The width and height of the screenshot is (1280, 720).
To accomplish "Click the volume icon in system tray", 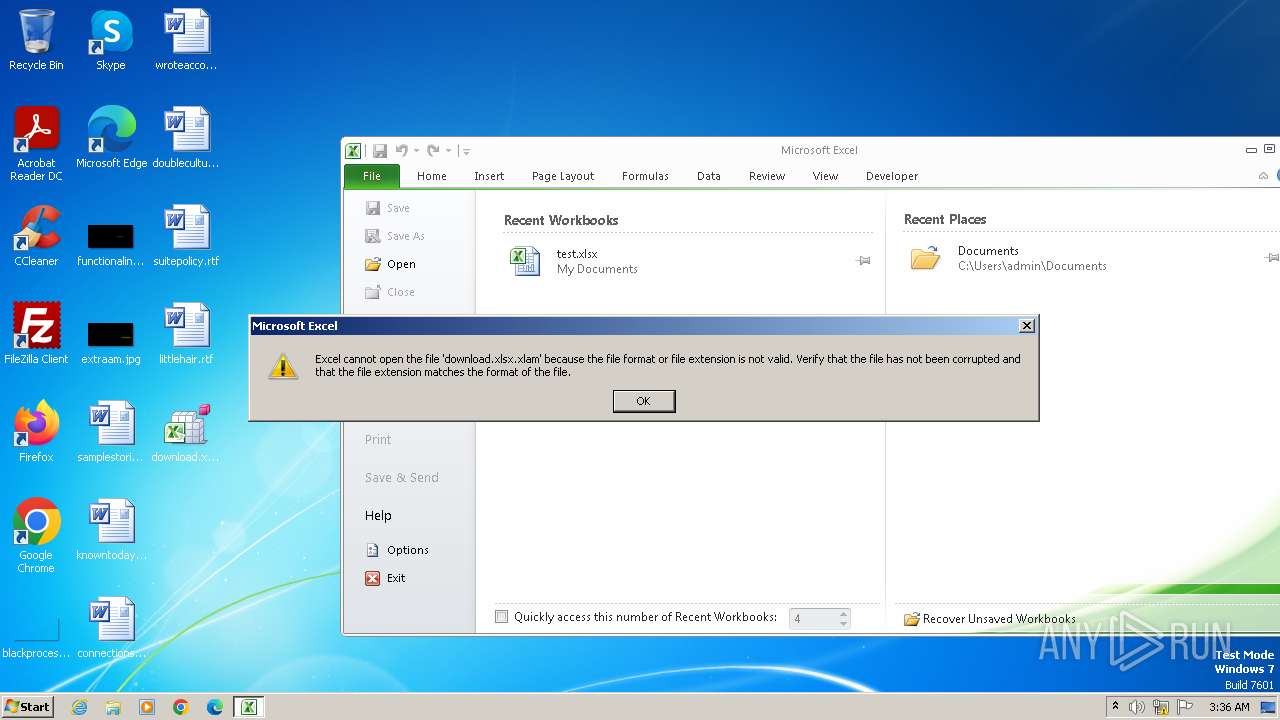I will click(x=1137, y=707).
